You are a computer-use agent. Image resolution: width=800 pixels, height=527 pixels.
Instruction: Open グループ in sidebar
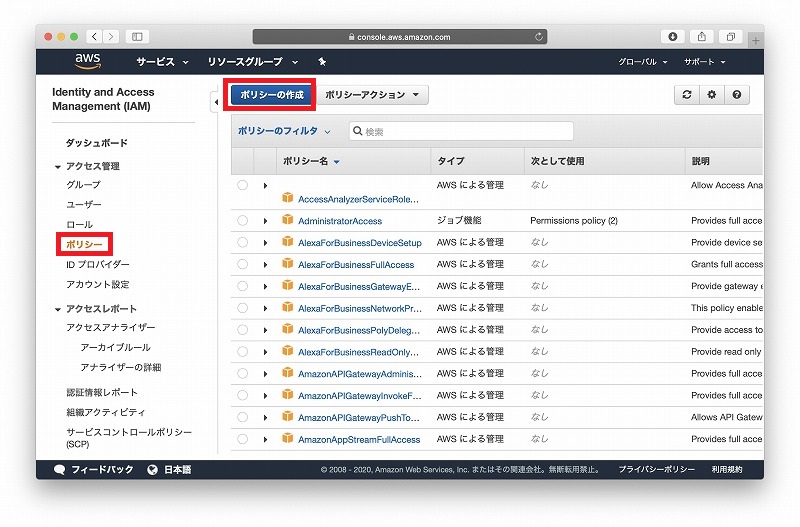tap(83, 185)
